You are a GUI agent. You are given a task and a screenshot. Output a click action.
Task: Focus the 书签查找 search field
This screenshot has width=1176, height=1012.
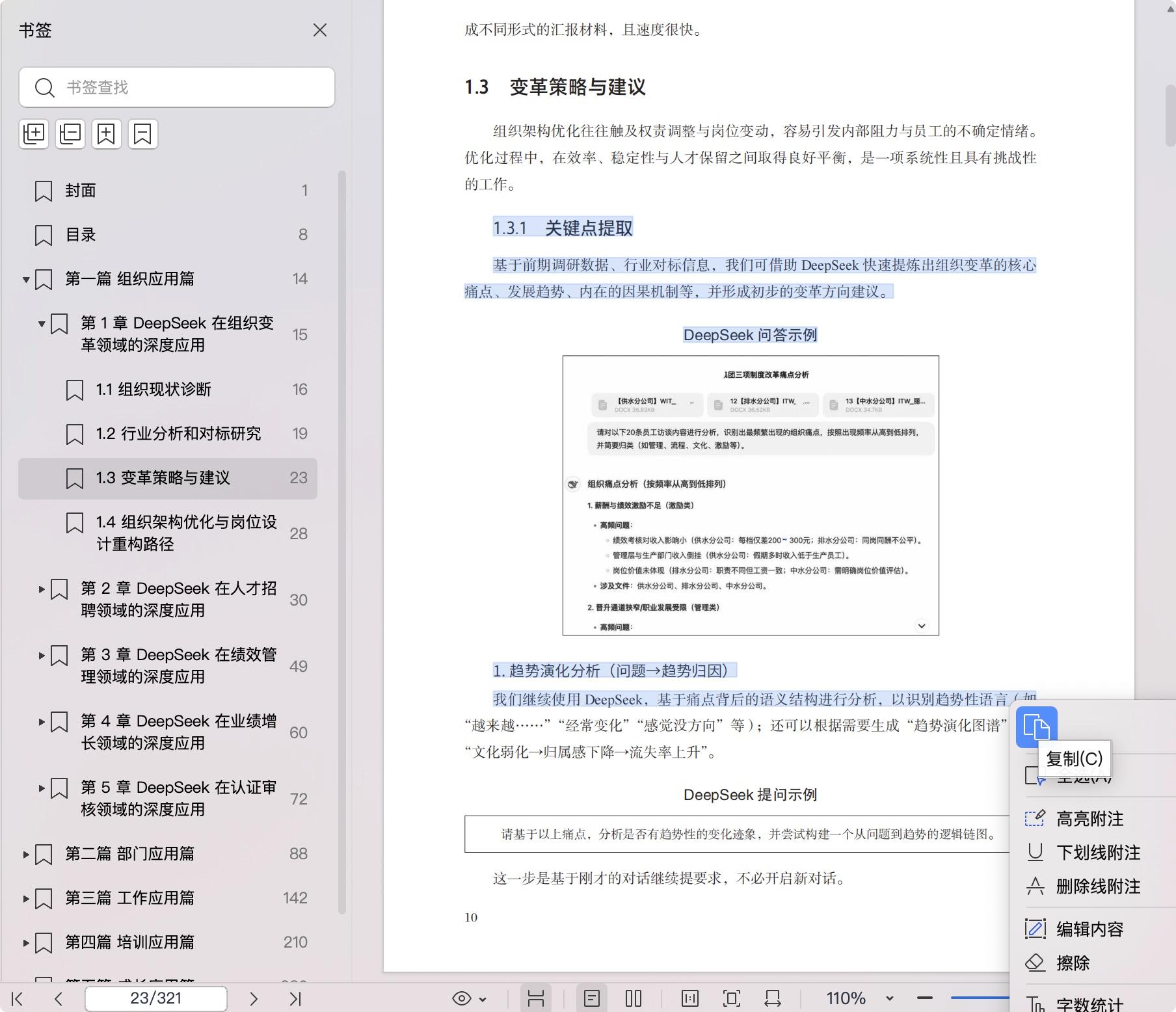(177, 87)
